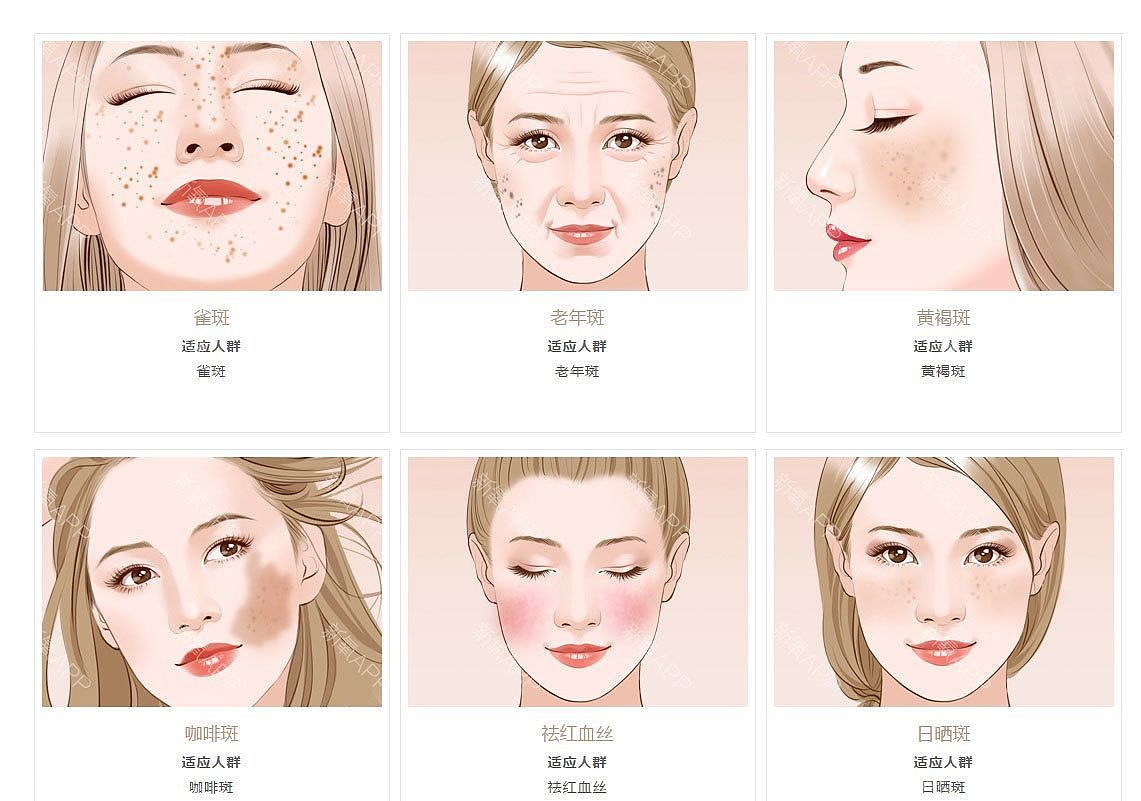The height and width of the screenshot is (801, 1141).
Task: Click the 日晒斑 card title
Action: [944, 733]
